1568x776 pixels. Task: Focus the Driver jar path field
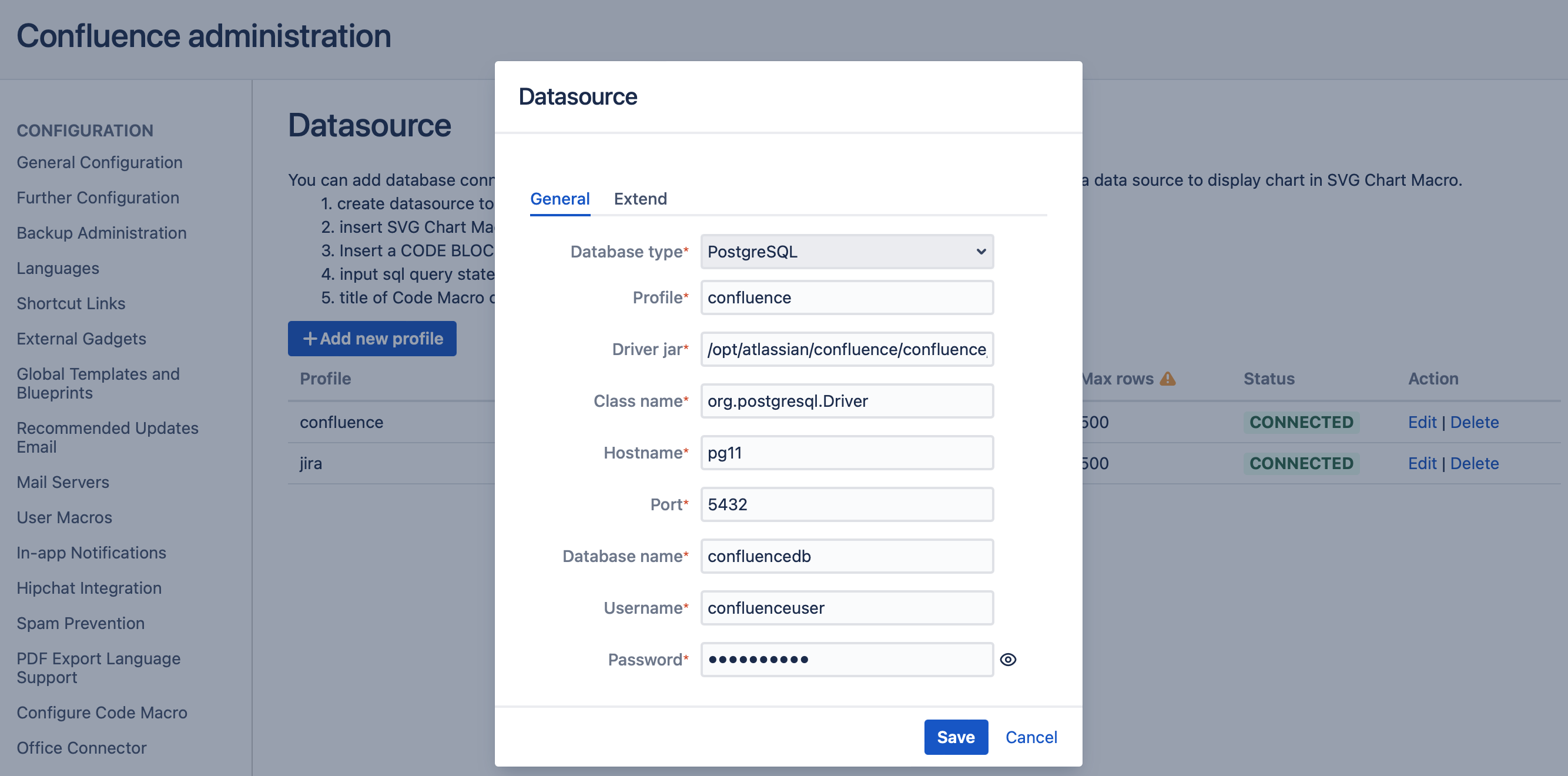coord(846,349)
